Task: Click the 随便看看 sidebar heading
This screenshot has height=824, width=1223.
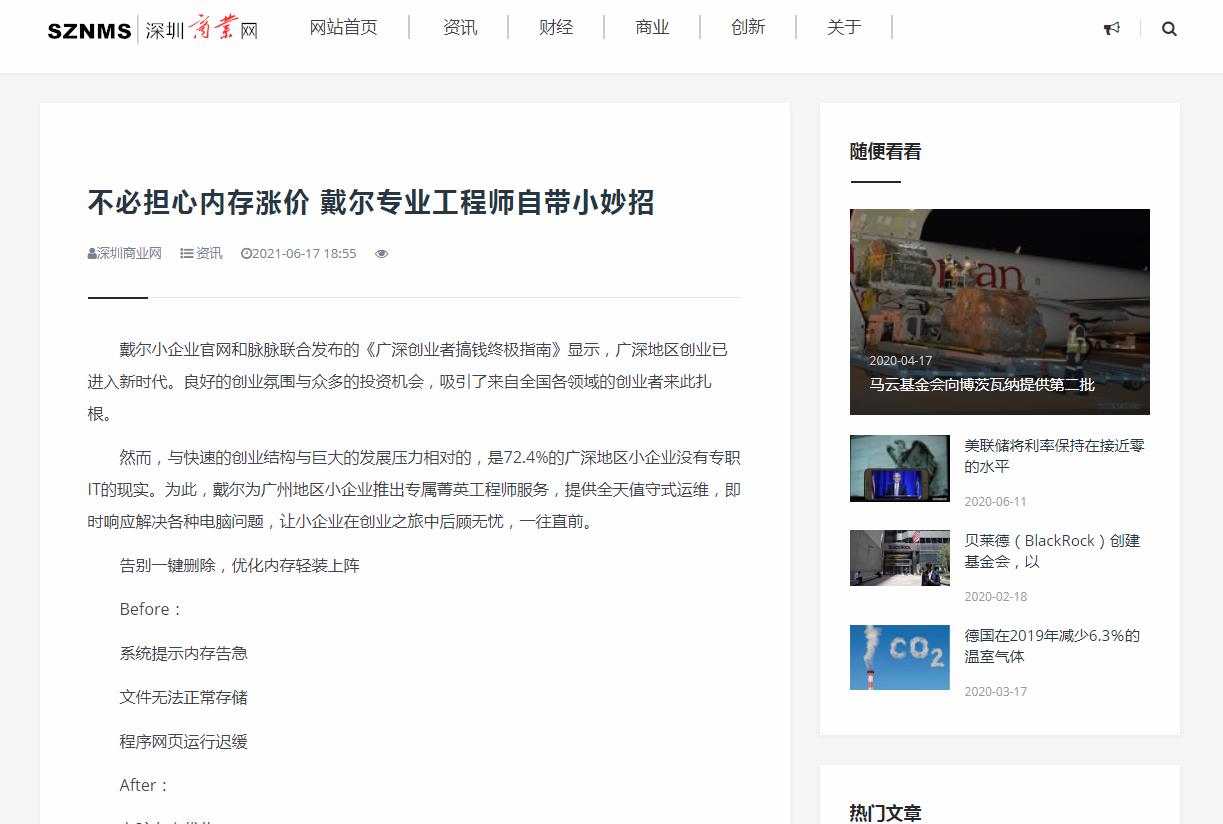Action: coord(886,152)
